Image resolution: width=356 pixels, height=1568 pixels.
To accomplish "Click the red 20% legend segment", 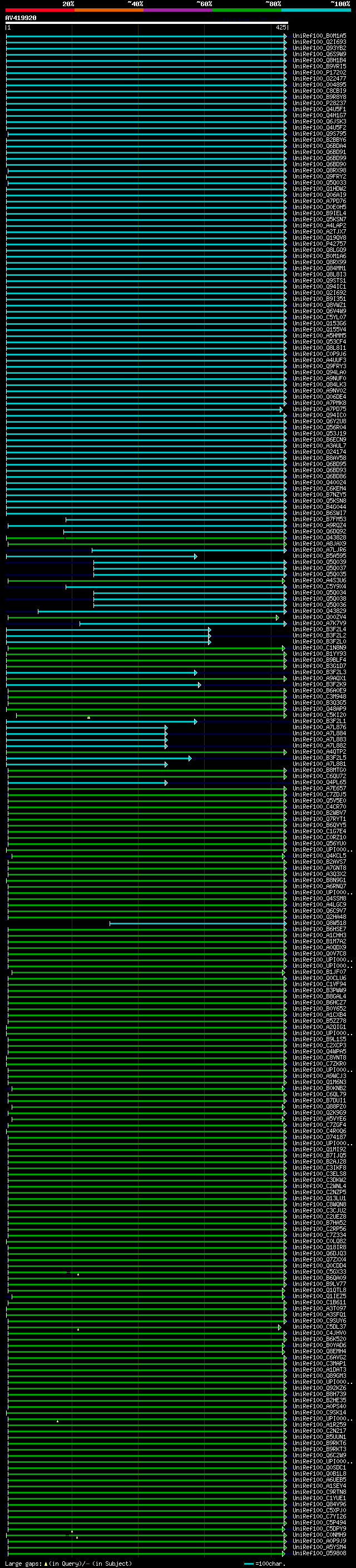I will point(39,10).
